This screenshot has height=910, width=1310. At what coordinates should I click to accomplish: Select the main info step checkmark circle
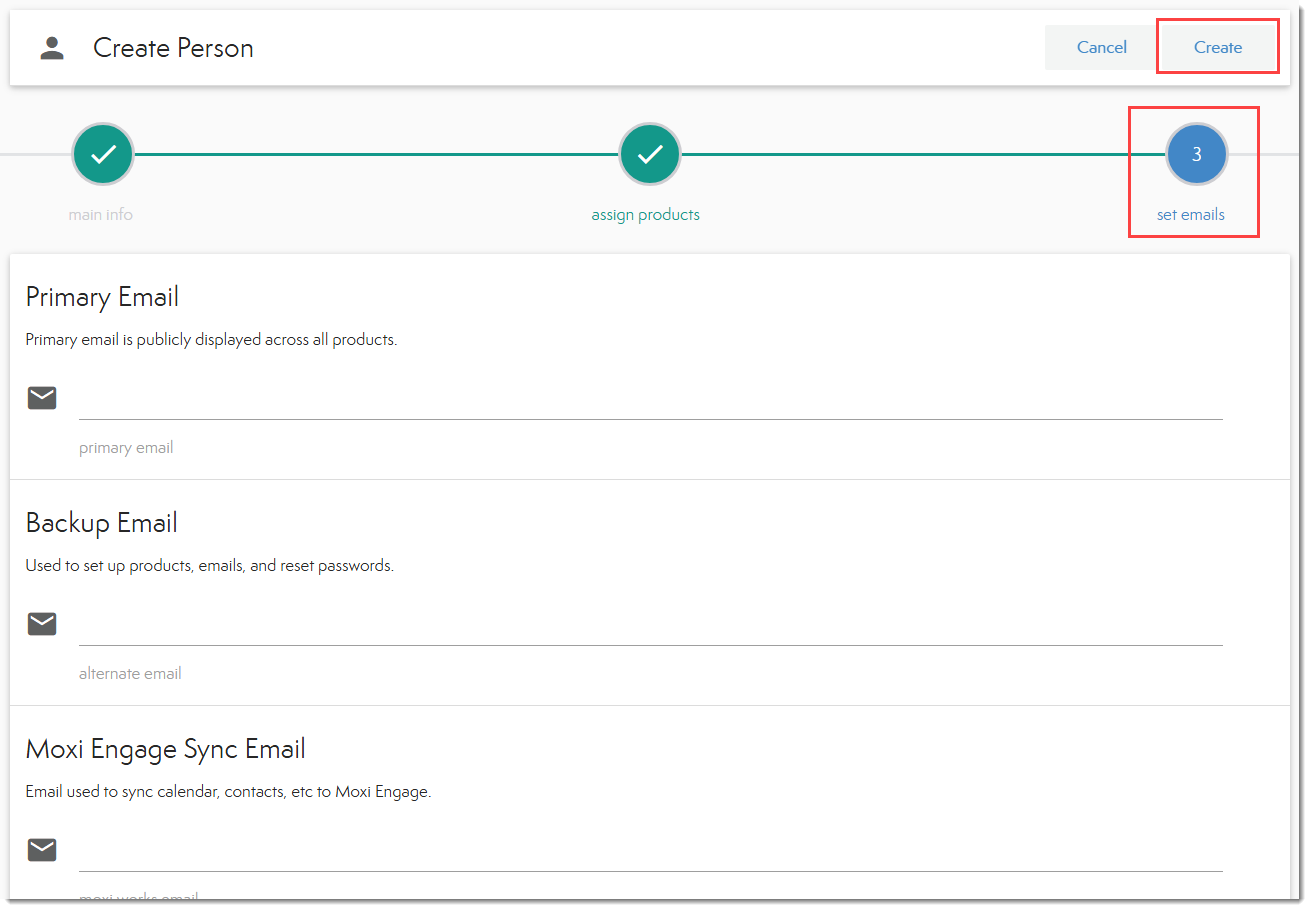tap(102, 154)
